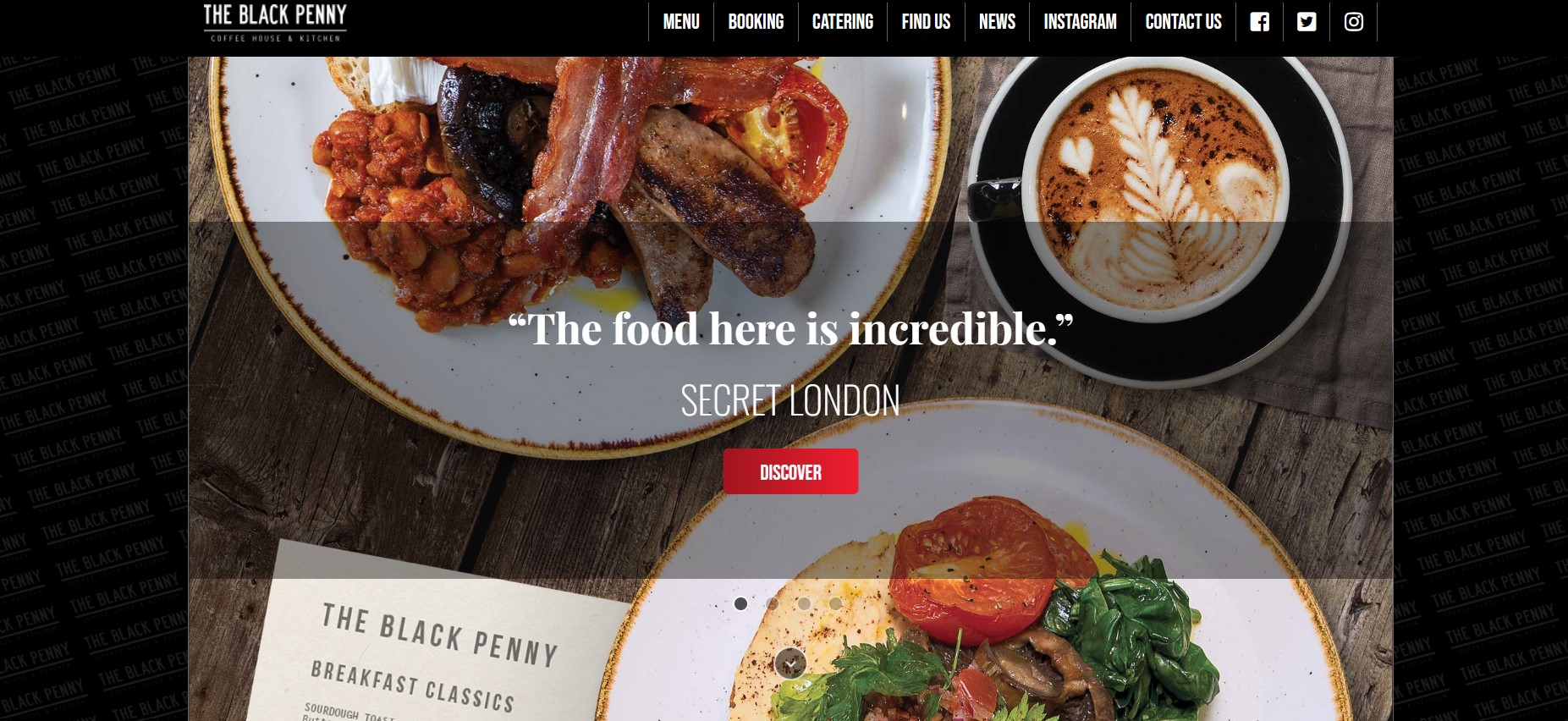Click The Black Penny logo
The image size is (1568, 721).
coord(275,23)
